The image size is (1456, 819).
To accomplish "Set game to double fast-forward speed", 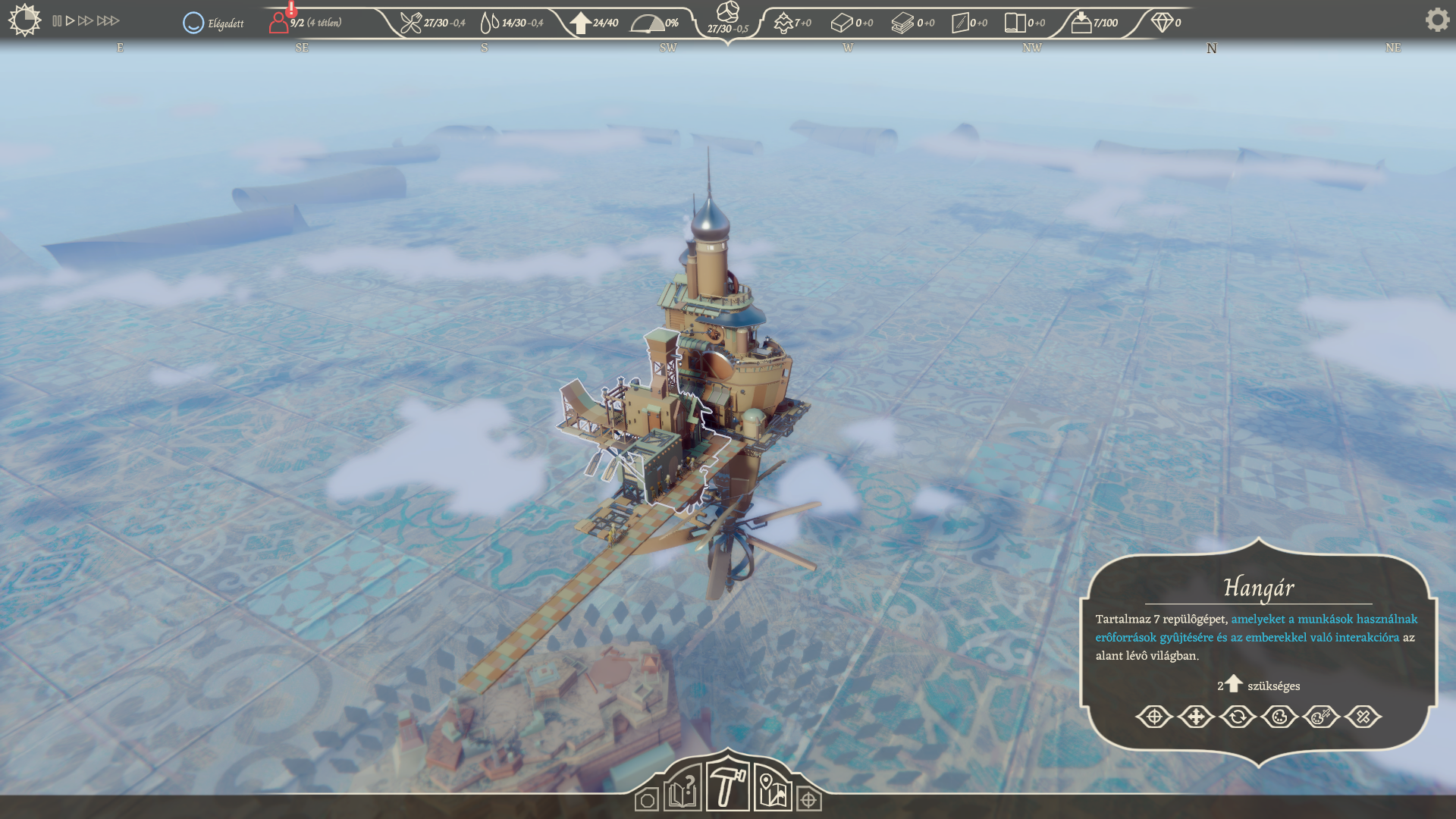I will 86,21.
